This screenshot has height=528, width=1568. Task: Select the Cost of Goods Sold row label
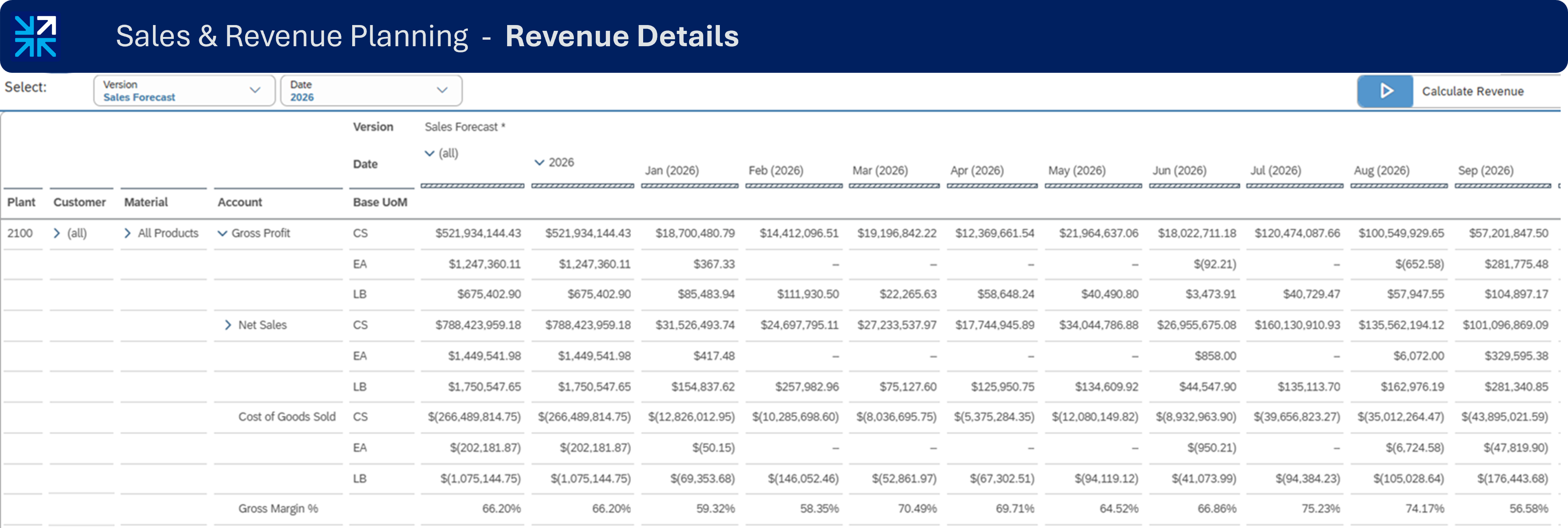coord(287,417)
